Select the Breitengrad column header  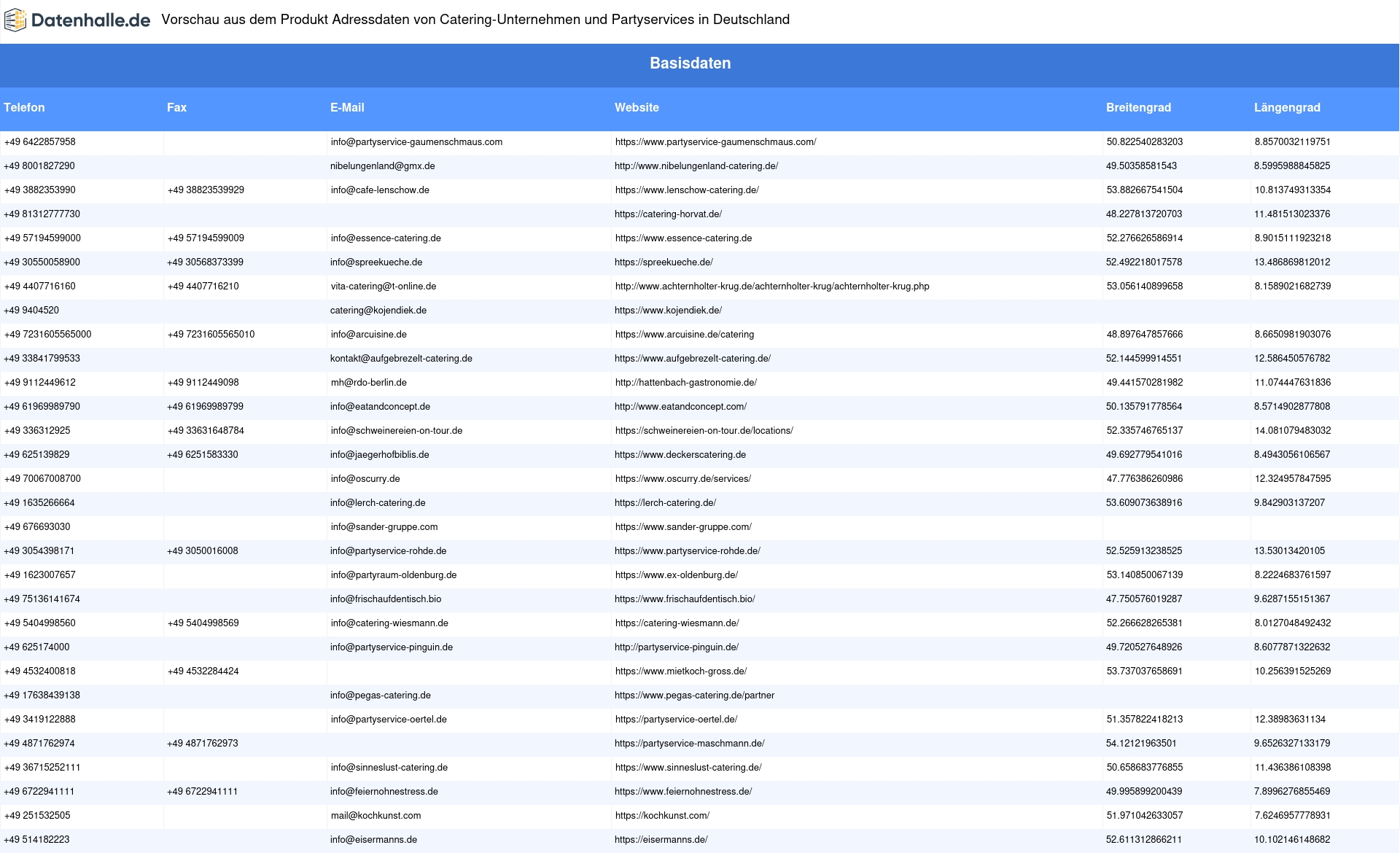pos(1138,107)
